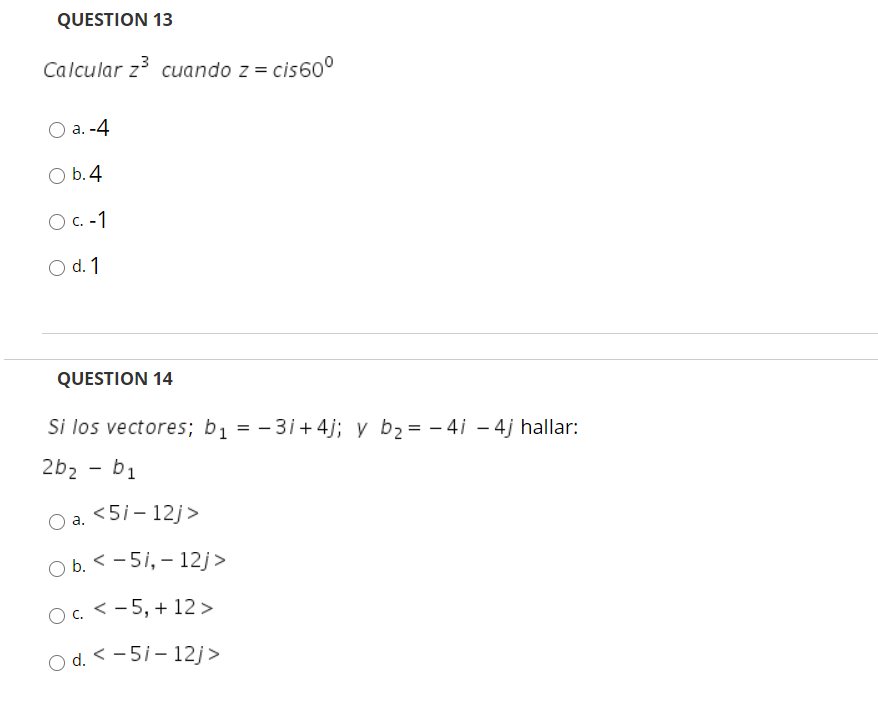Click the label -1 next to option c
Screen dimensions: 878x710
point(97,220)
